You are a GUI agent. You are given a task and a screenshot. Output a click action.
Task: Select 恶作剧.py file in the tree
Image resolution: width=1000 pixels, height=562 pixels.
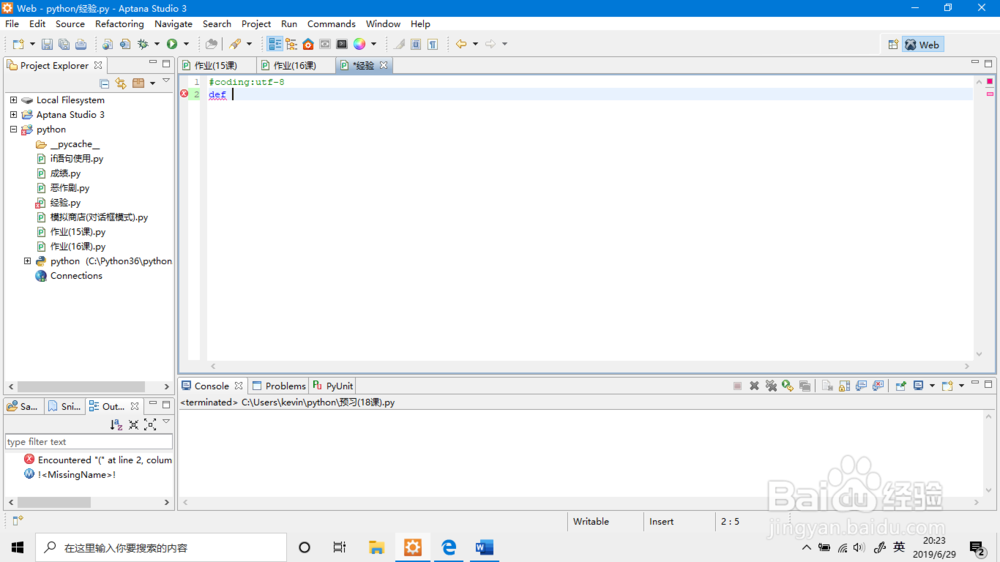[70, 188]
